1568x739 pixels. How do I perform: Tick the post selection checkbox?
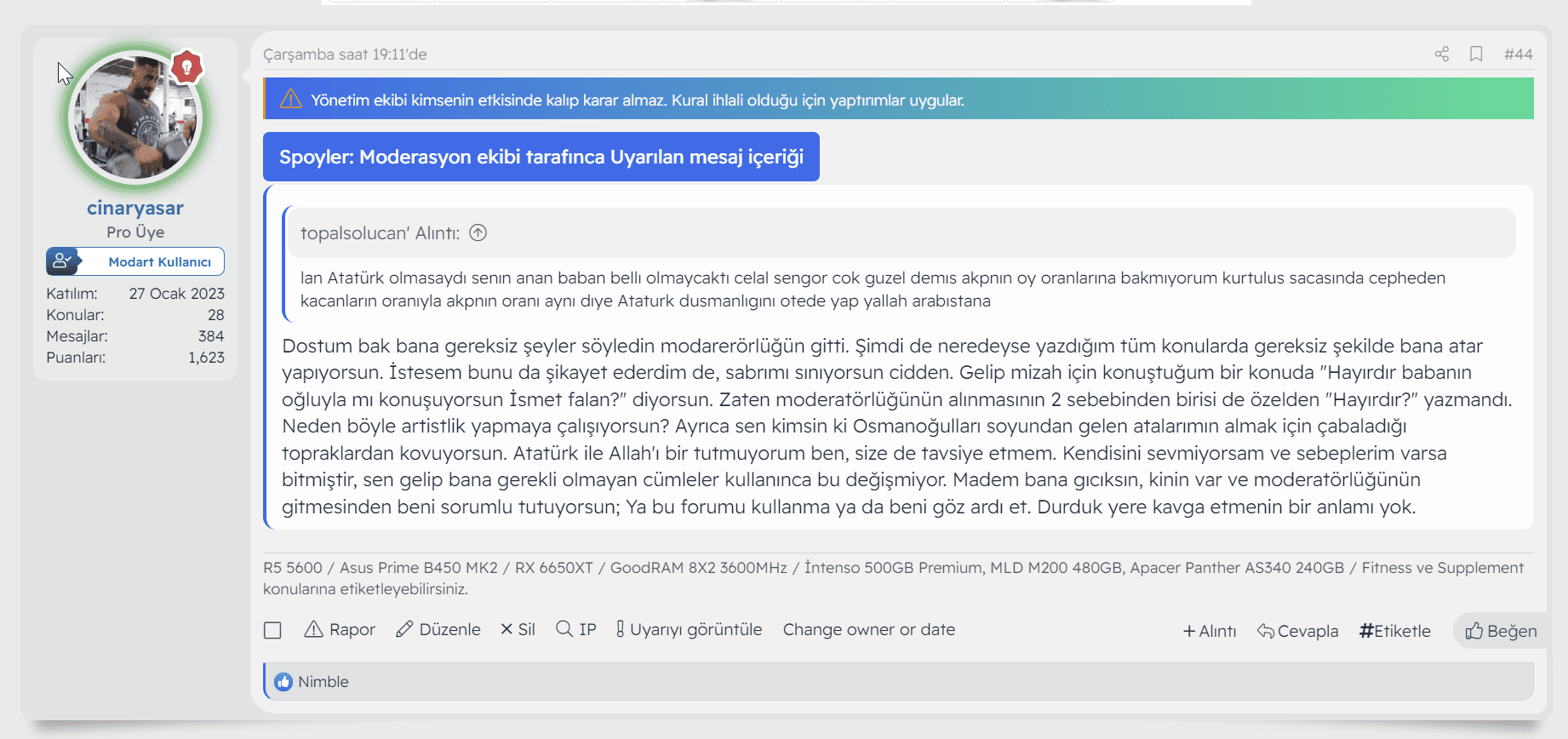tap(272, 630)
